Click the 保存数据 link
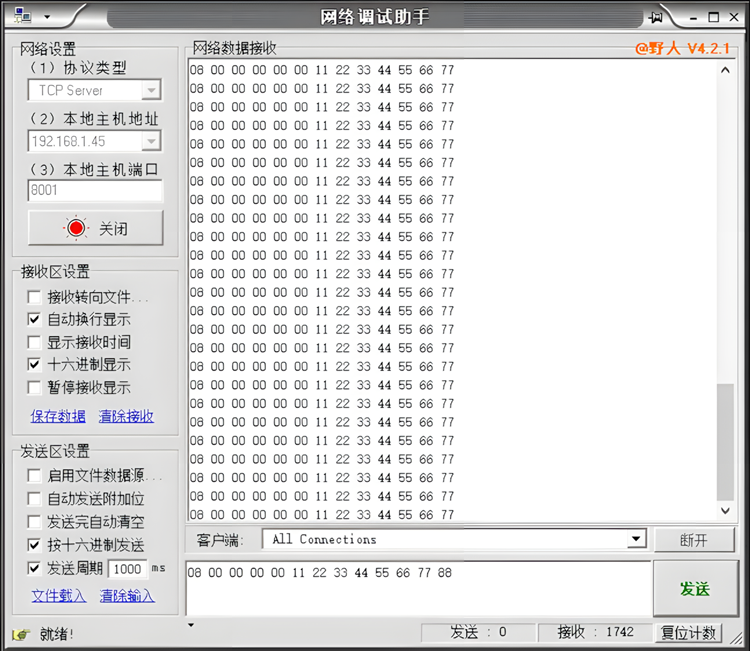 pyautogui.click(x=58, y=416)
